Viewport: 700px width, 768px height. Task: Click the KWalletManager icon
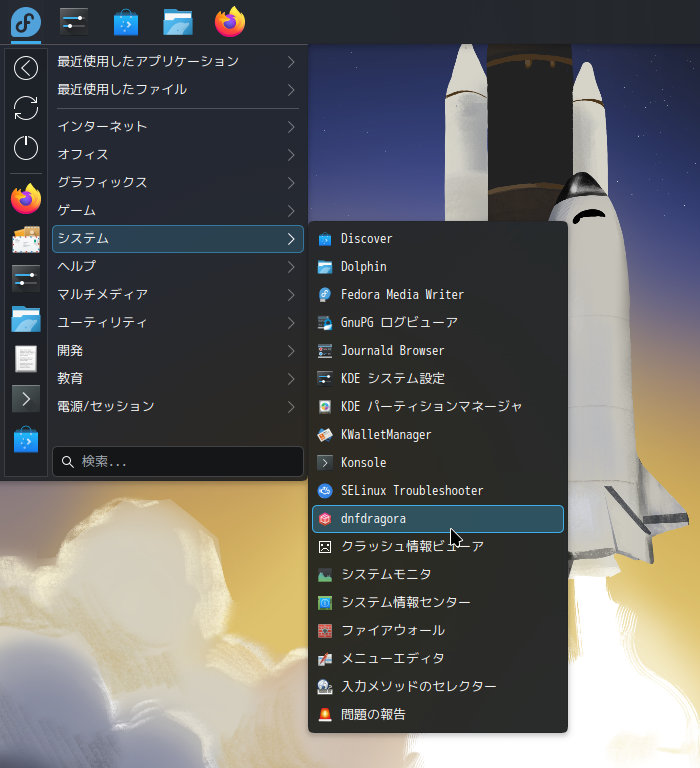point(325,435)
